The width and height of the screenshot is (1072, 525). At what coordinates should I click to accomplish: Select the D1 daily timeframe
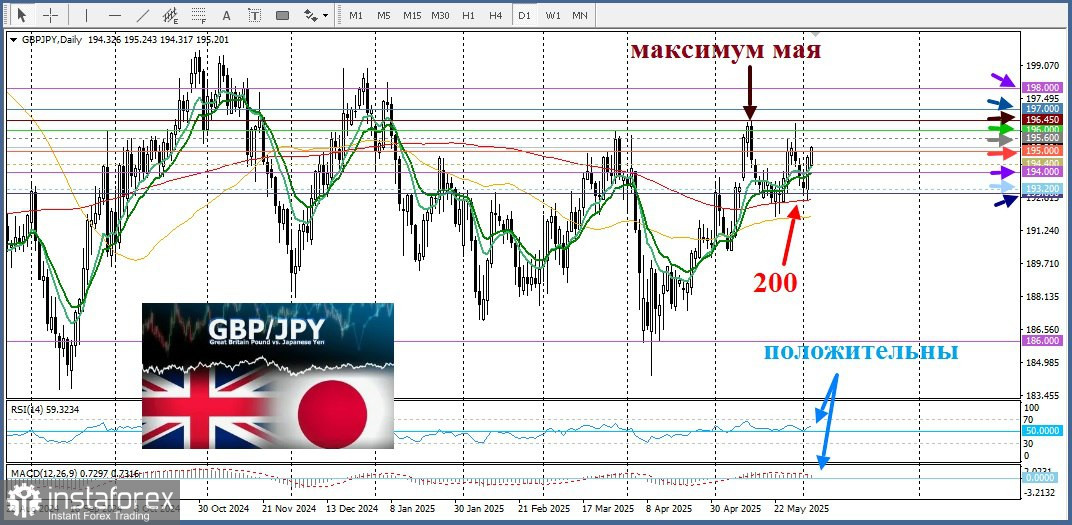(524, 14)
